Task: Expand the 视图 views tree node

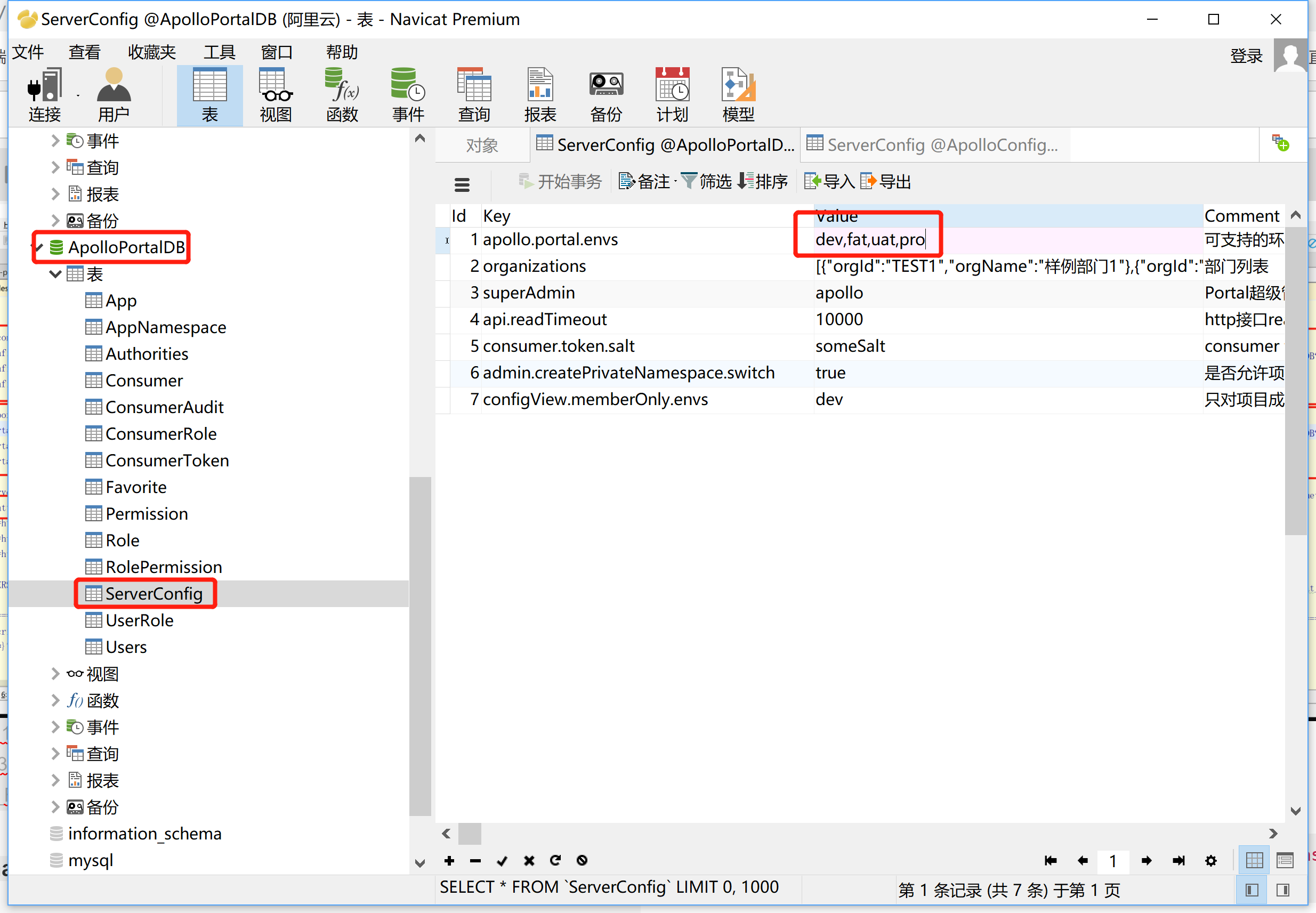Action: tap(55, 674)
